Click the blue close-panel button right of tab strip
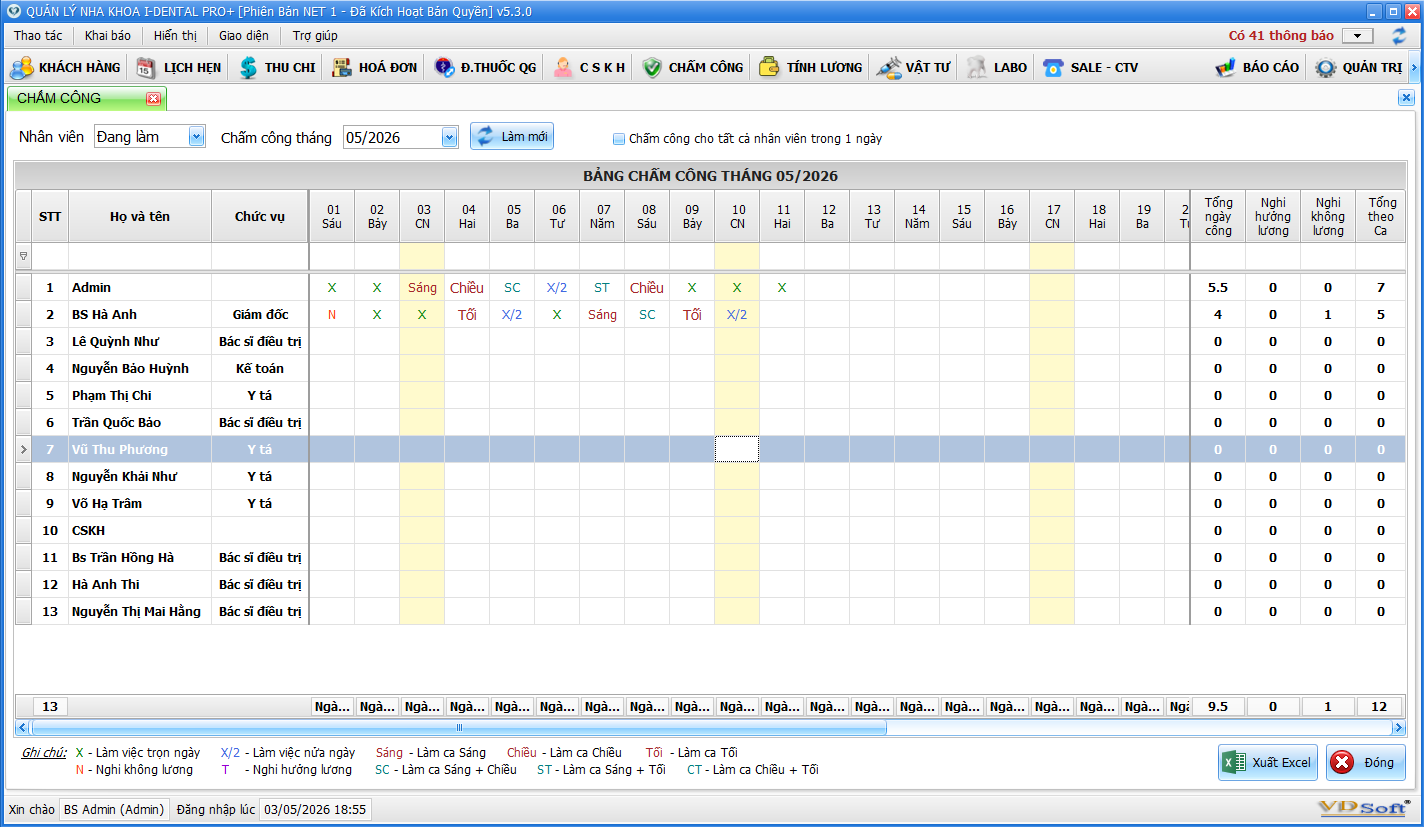 [x=1406, y=98]
